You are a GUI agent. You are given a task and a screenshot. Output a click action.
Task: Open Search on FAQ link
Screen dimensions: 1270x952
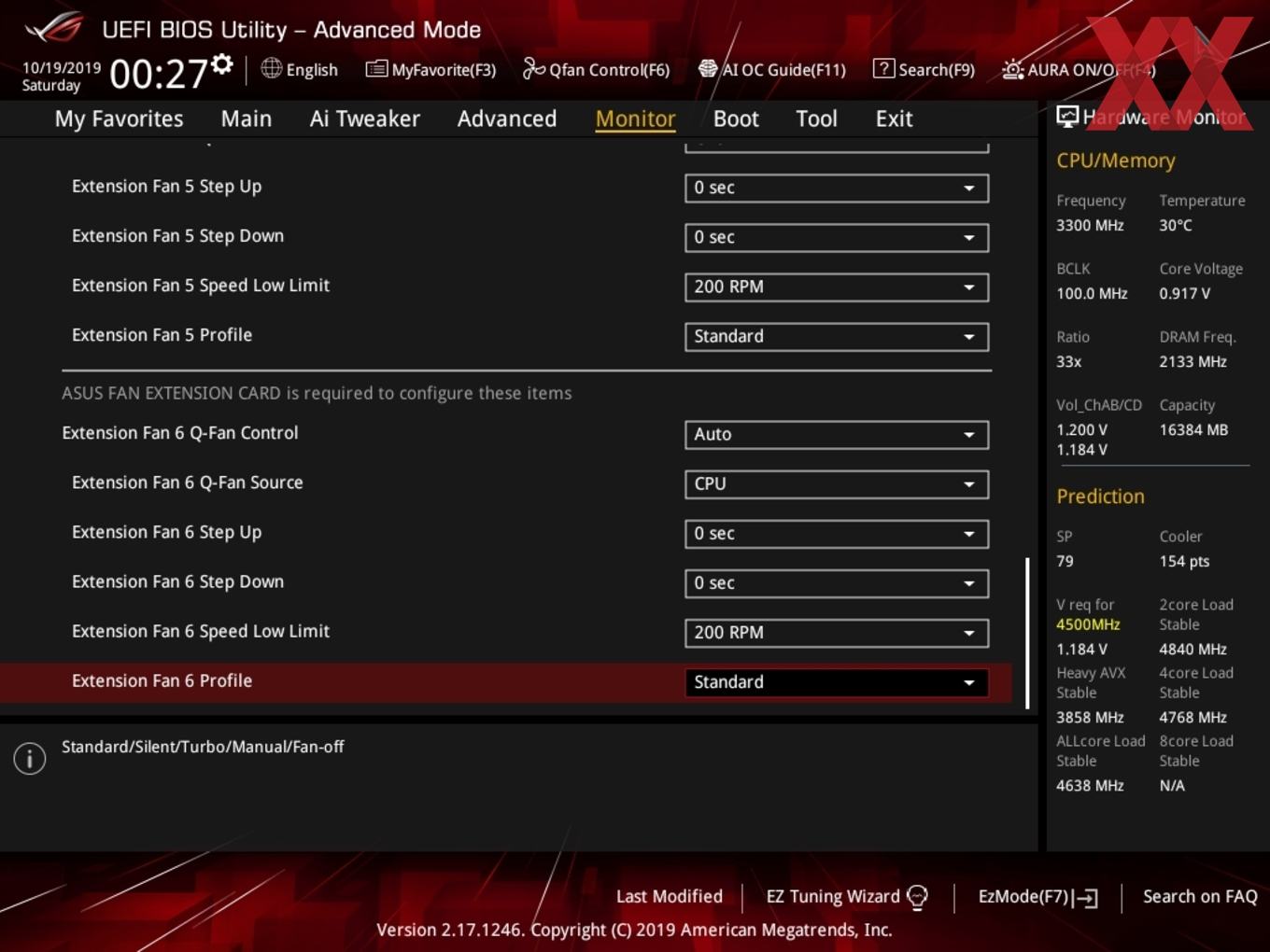[x=1200, y=896]
